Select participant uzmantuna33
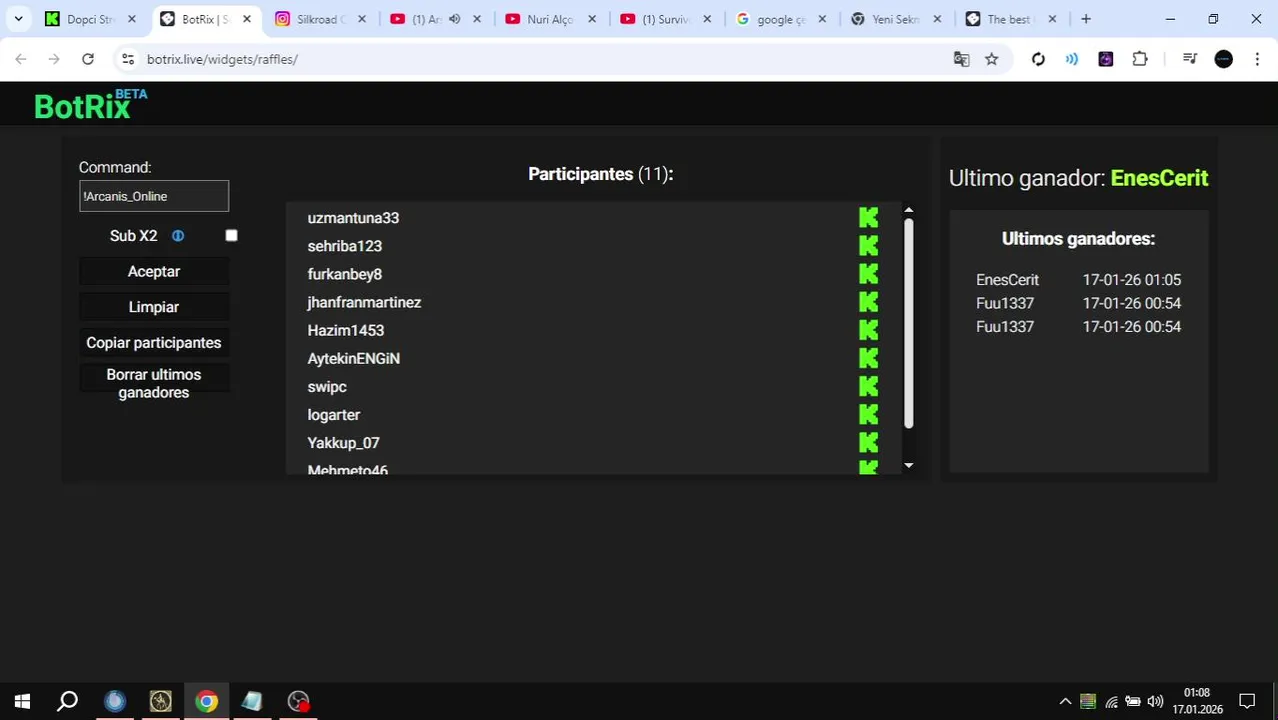This screenshot has height=720, width=1278. (x=353, y=218)
